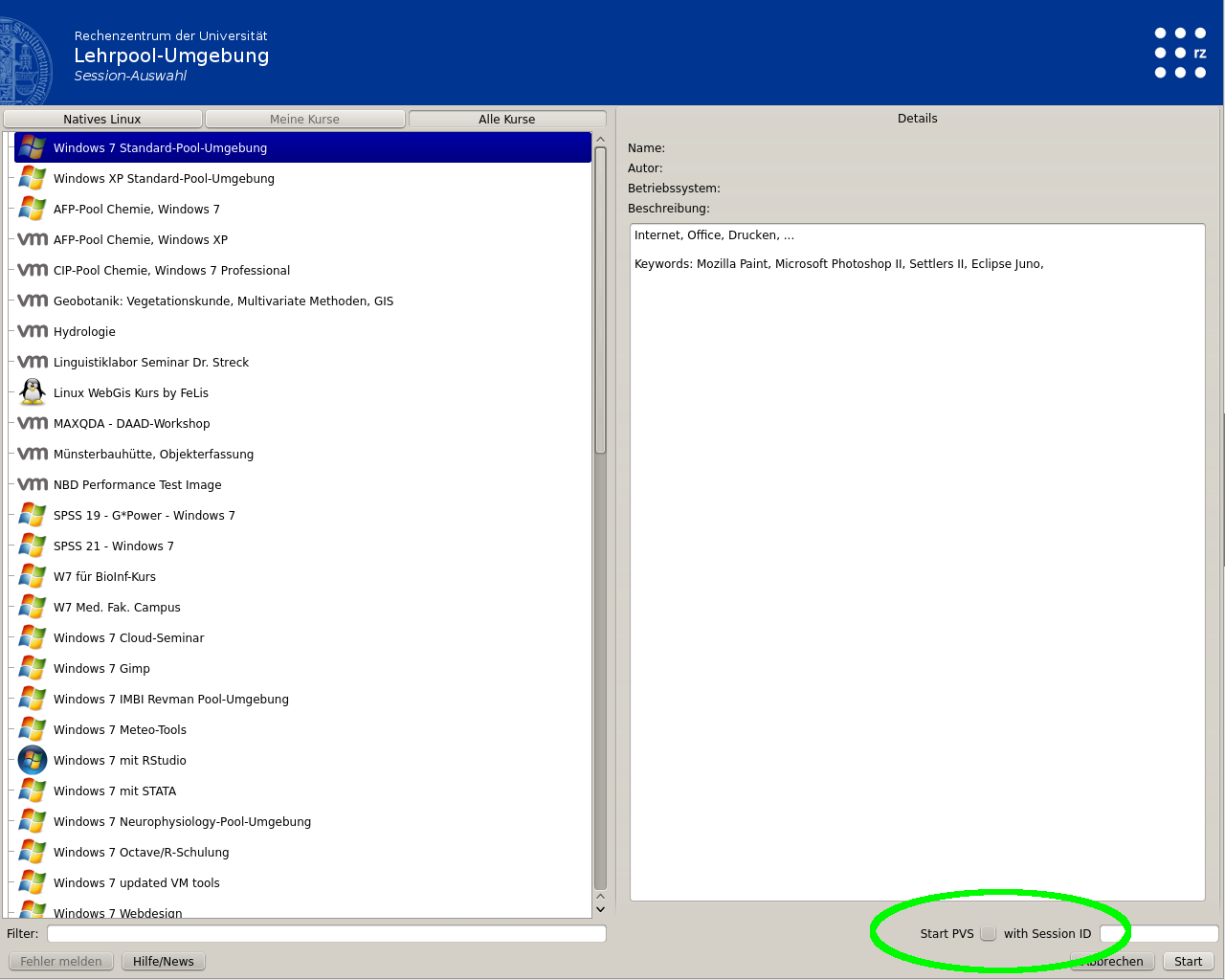Select 'MAXQDA - DAAD-Workshop' entry
The width and height of the screenshot is (1225, 980).
(x=304, y=423)
